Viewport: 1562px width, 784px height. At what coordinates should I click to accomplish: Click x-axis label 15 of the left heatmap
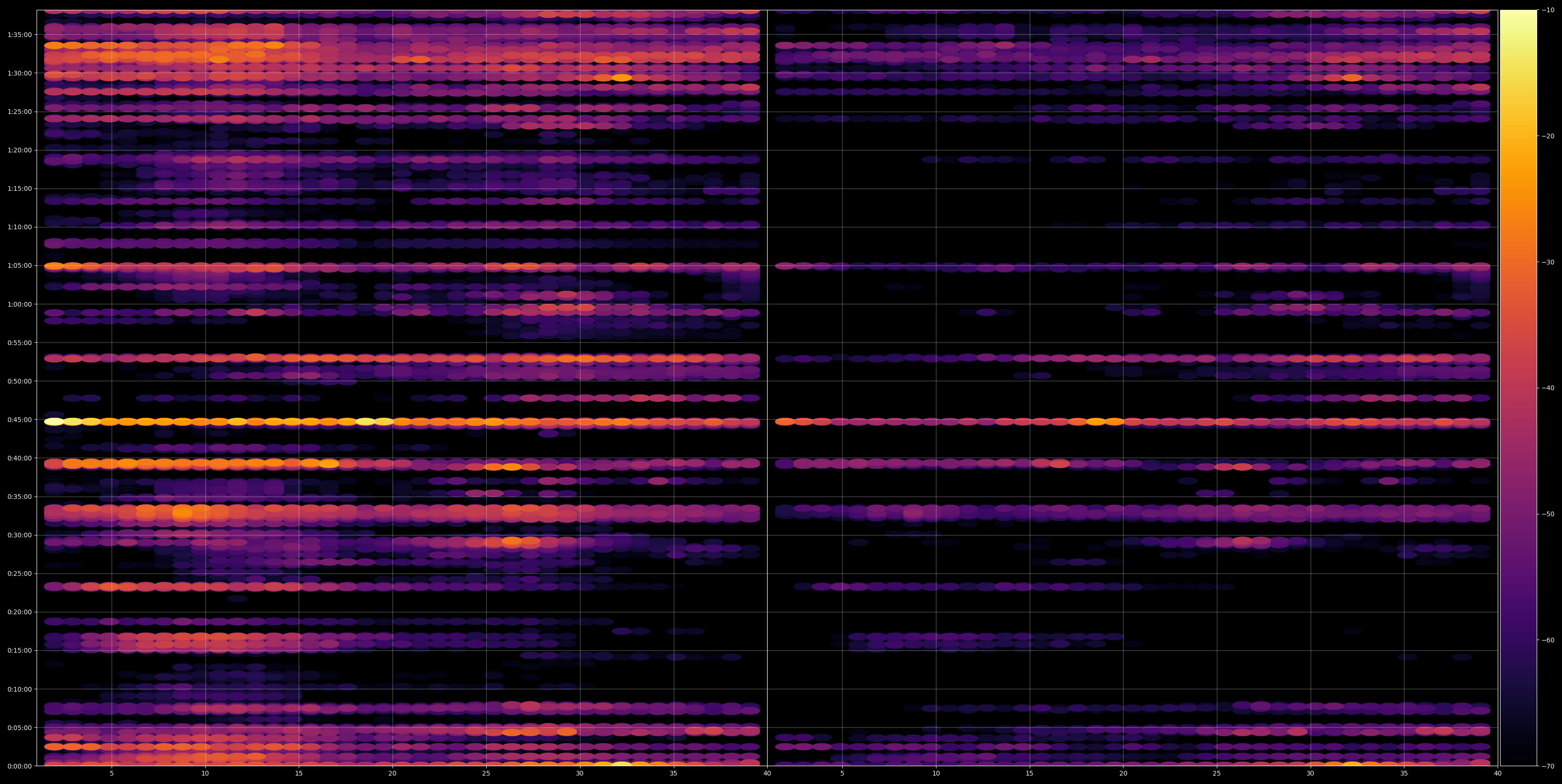[x=299, y=774]
